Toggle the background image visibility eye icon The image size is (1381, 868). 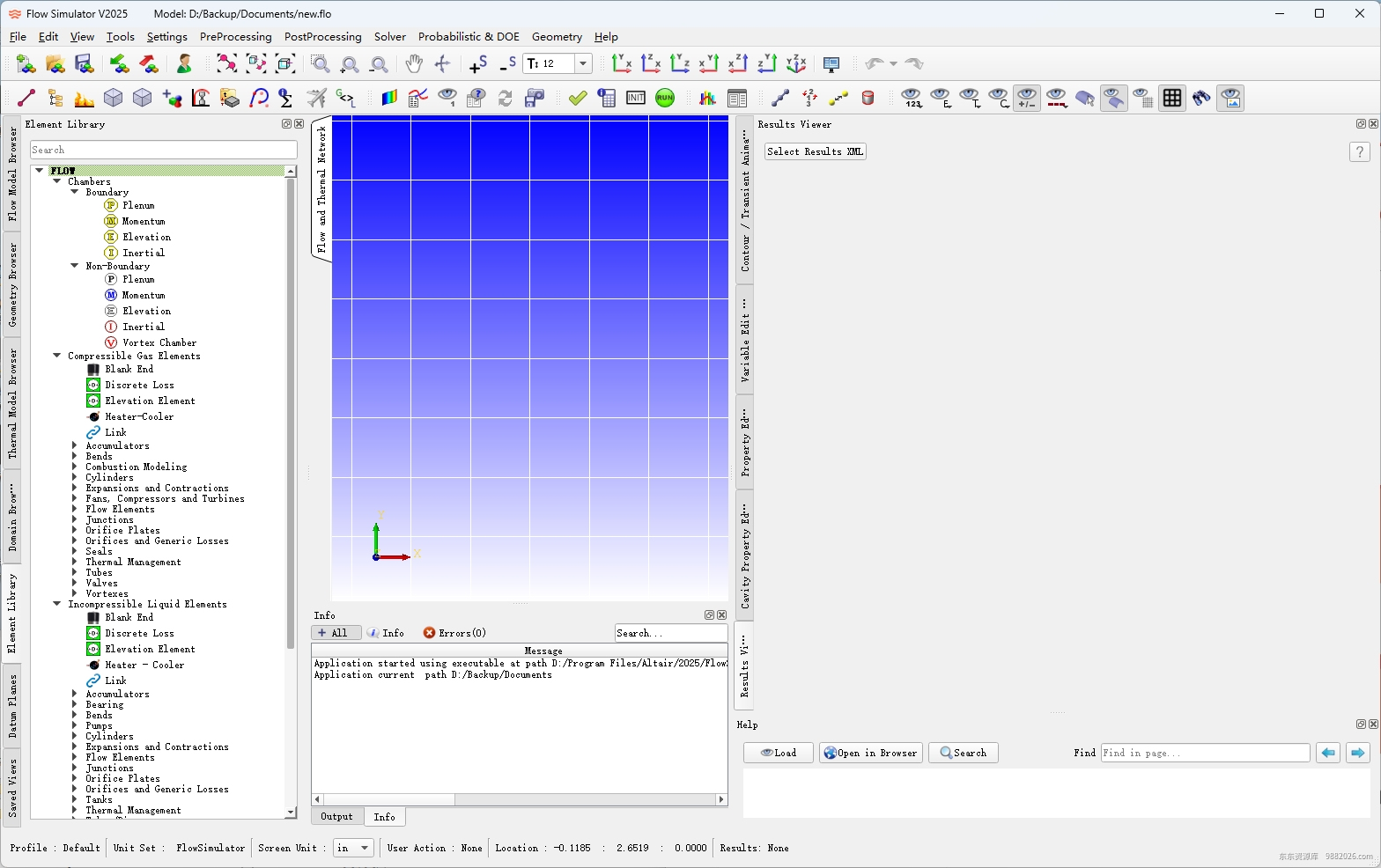tap(1230, 98)
